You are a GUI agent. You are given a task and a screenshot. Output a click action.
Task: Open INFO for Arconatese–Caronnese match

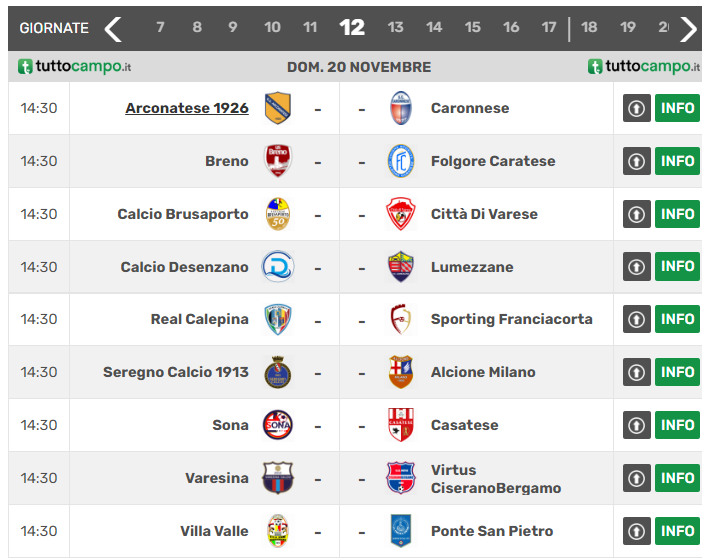click(x=677, y=108)
